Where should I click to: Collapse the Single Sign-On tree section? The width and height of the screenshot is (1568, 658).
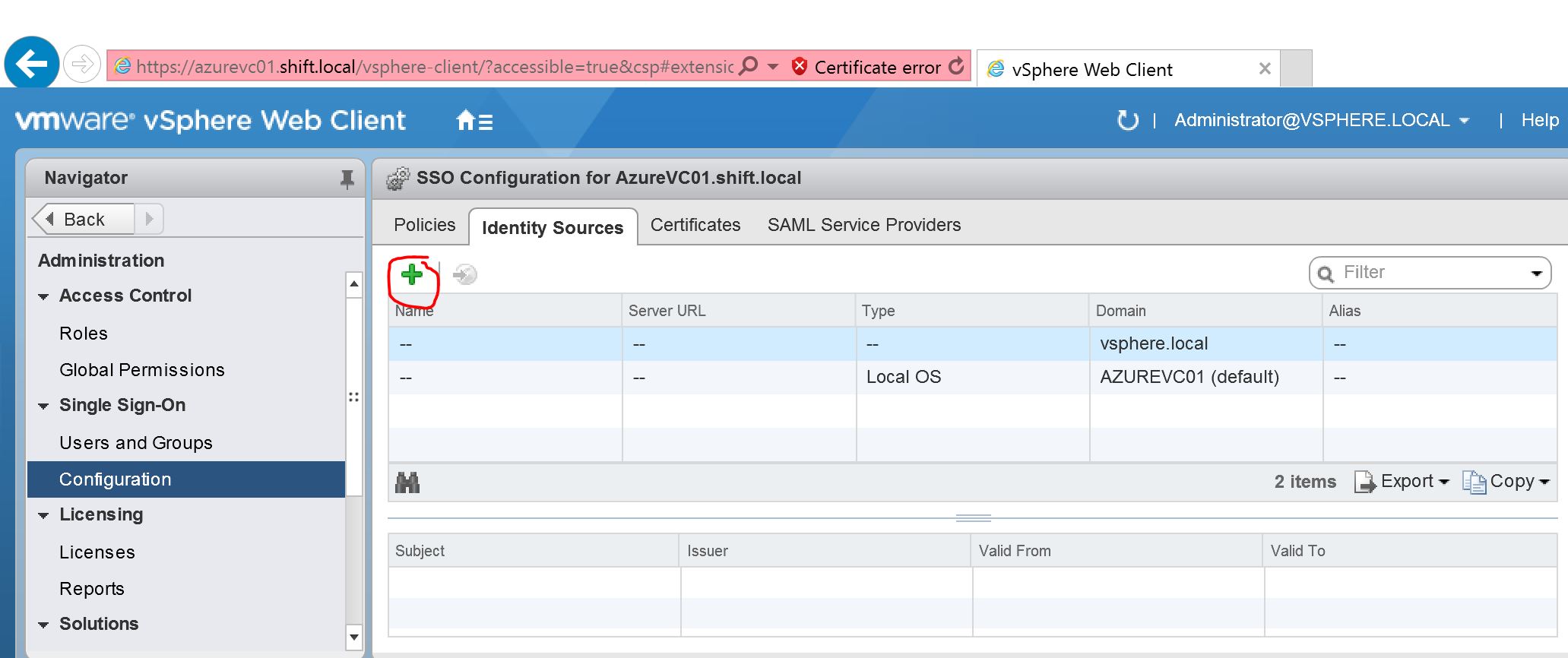click(x=43, y=407)
